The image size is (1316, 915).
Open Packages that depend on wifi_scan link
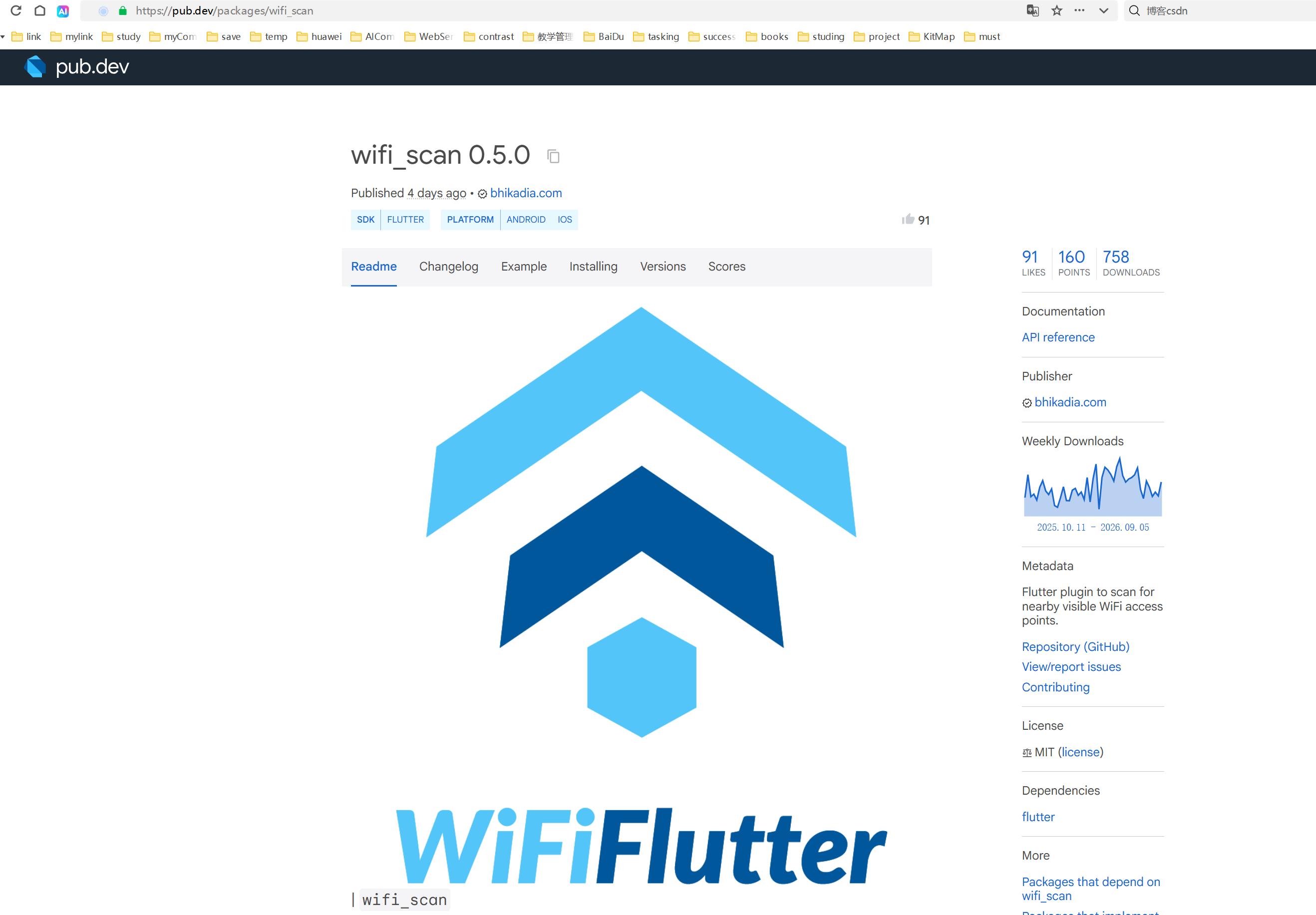coord(1091,889)
